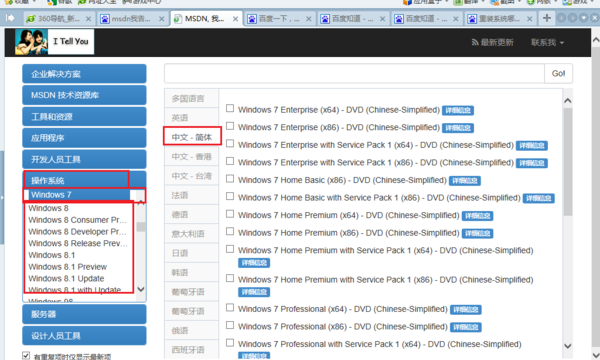Select the 英语 language tab
This screenshot has width=600, height=360.
click(192, 118)
